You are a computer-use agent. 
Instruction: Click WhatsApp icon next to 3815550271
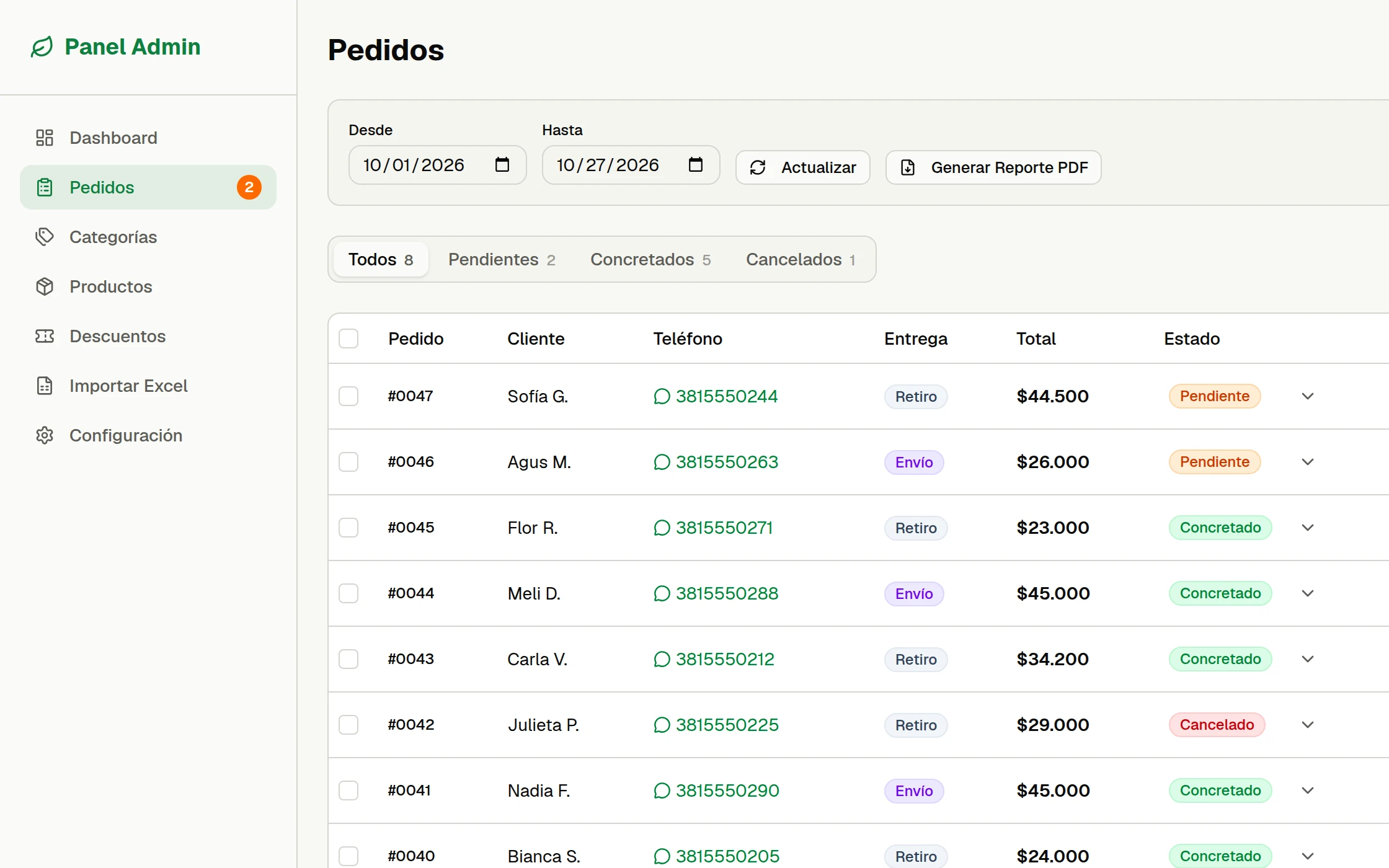tap(662, 528)
